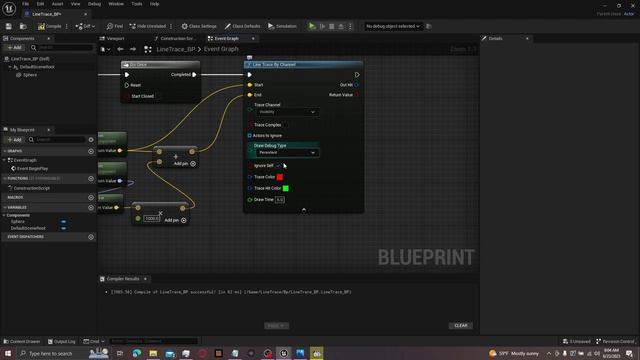640x360 pixels.
Task: Open the Edit menu
Action: [x=40, y=4]
